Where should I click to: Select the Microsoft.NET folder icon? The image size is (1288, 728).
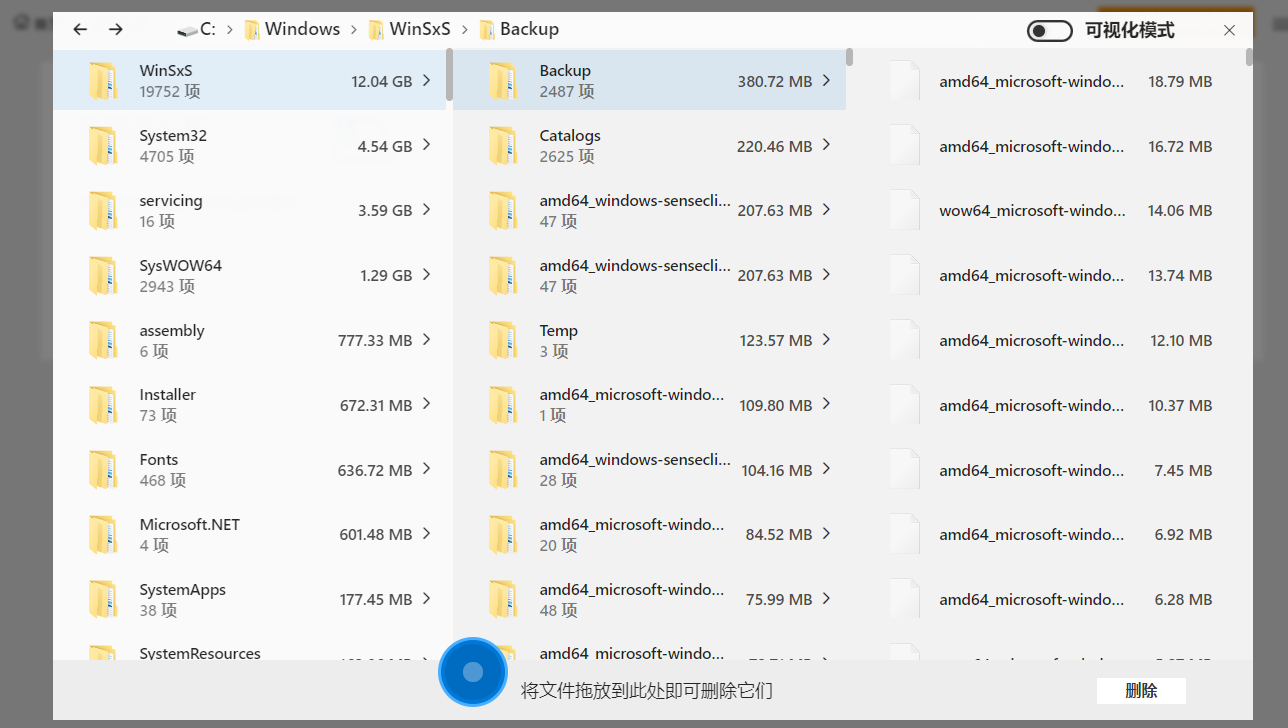[x=103, y=535]
